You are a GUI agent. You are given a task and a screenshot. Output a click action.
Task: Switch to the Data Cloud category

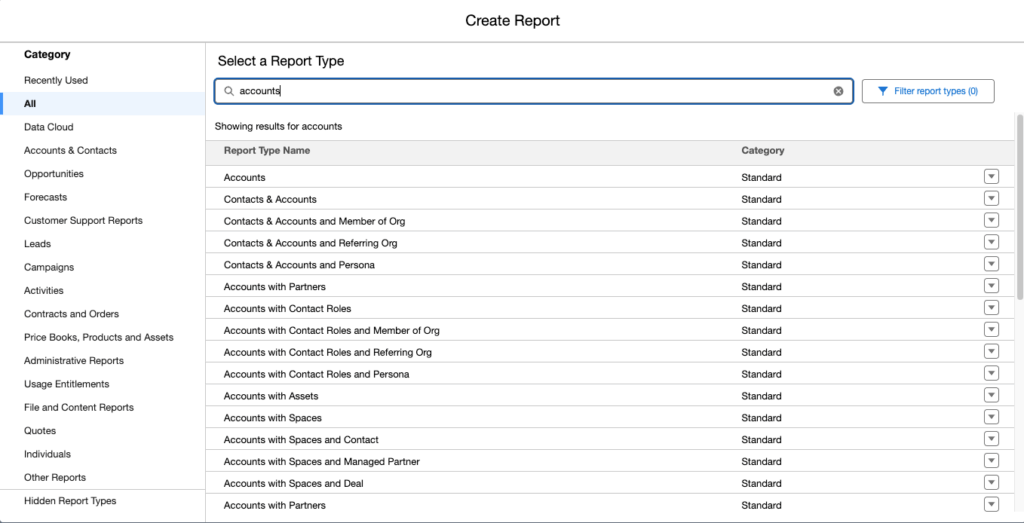49,127
